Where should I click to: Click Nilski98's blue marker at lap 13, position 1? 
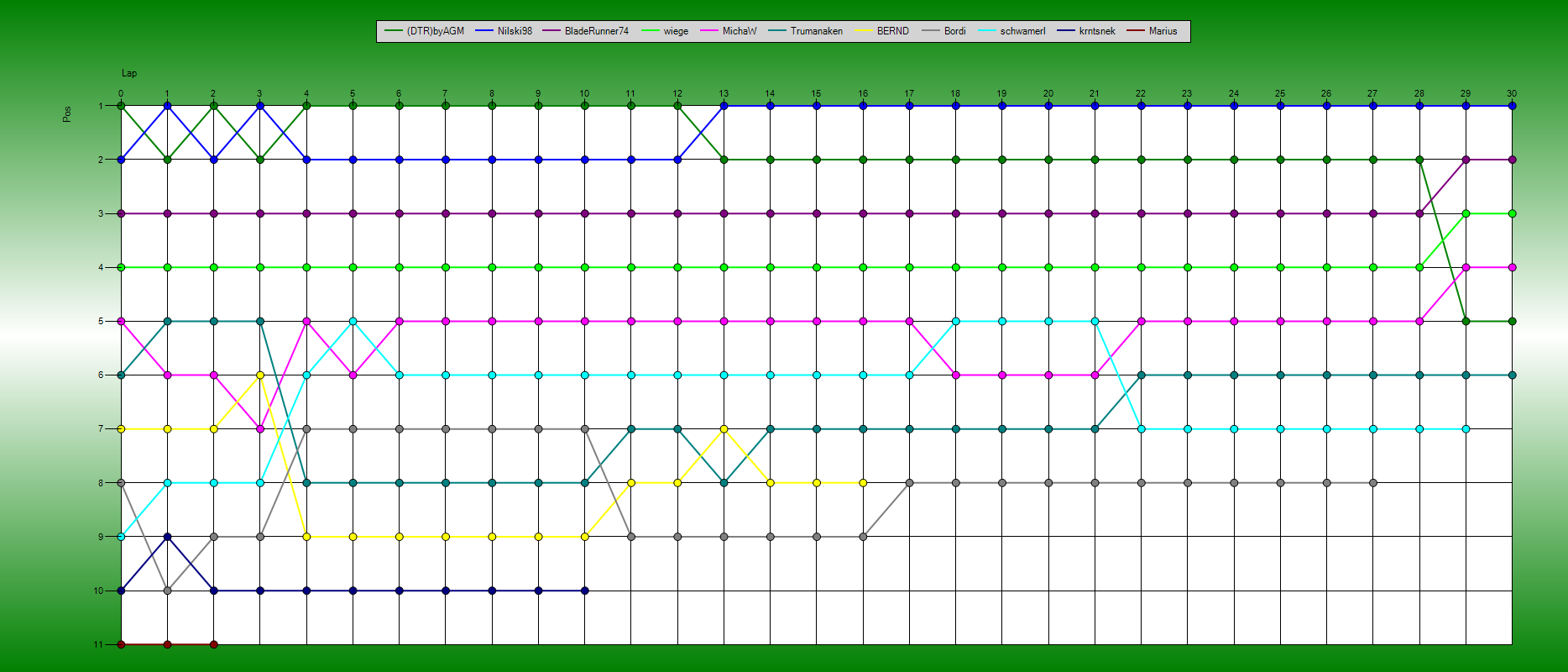coord(724,106)
